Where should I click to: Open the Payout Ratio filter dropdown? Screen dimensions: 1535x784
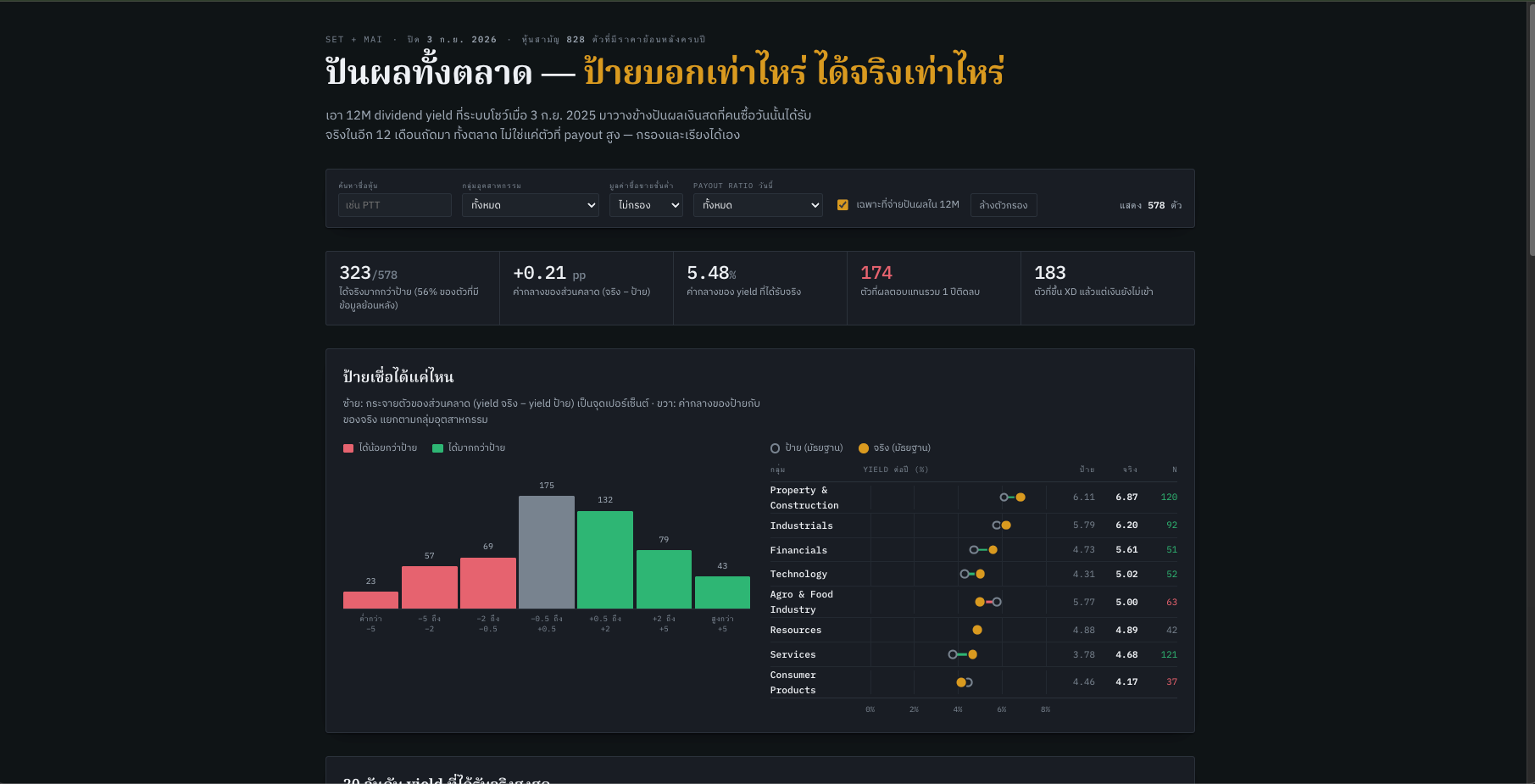pos(758,205)
